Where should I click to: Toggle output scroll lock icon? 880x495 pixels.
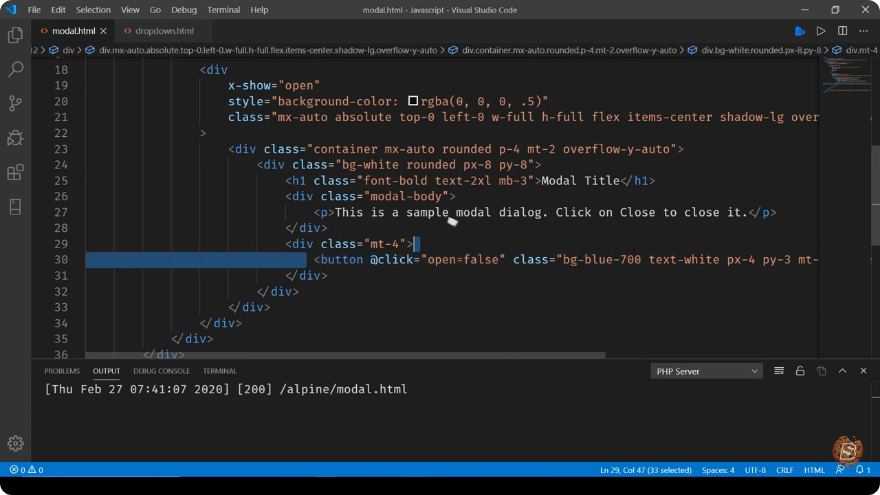[x=800, y=371]
